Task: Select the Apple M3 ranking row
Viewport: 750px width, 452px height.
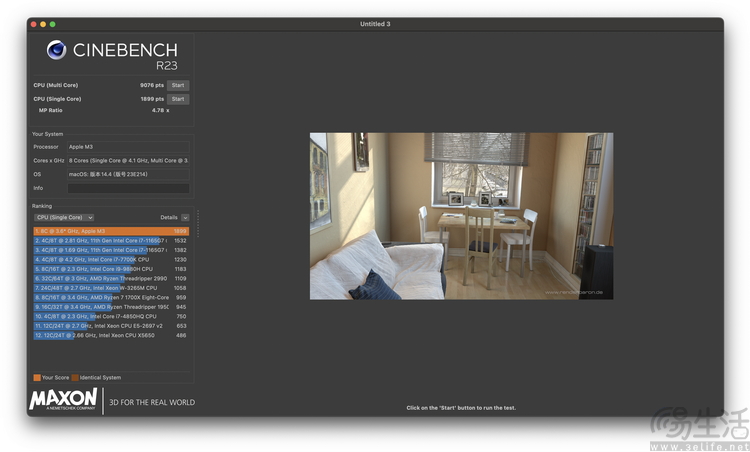Action: tap(111, 232)
